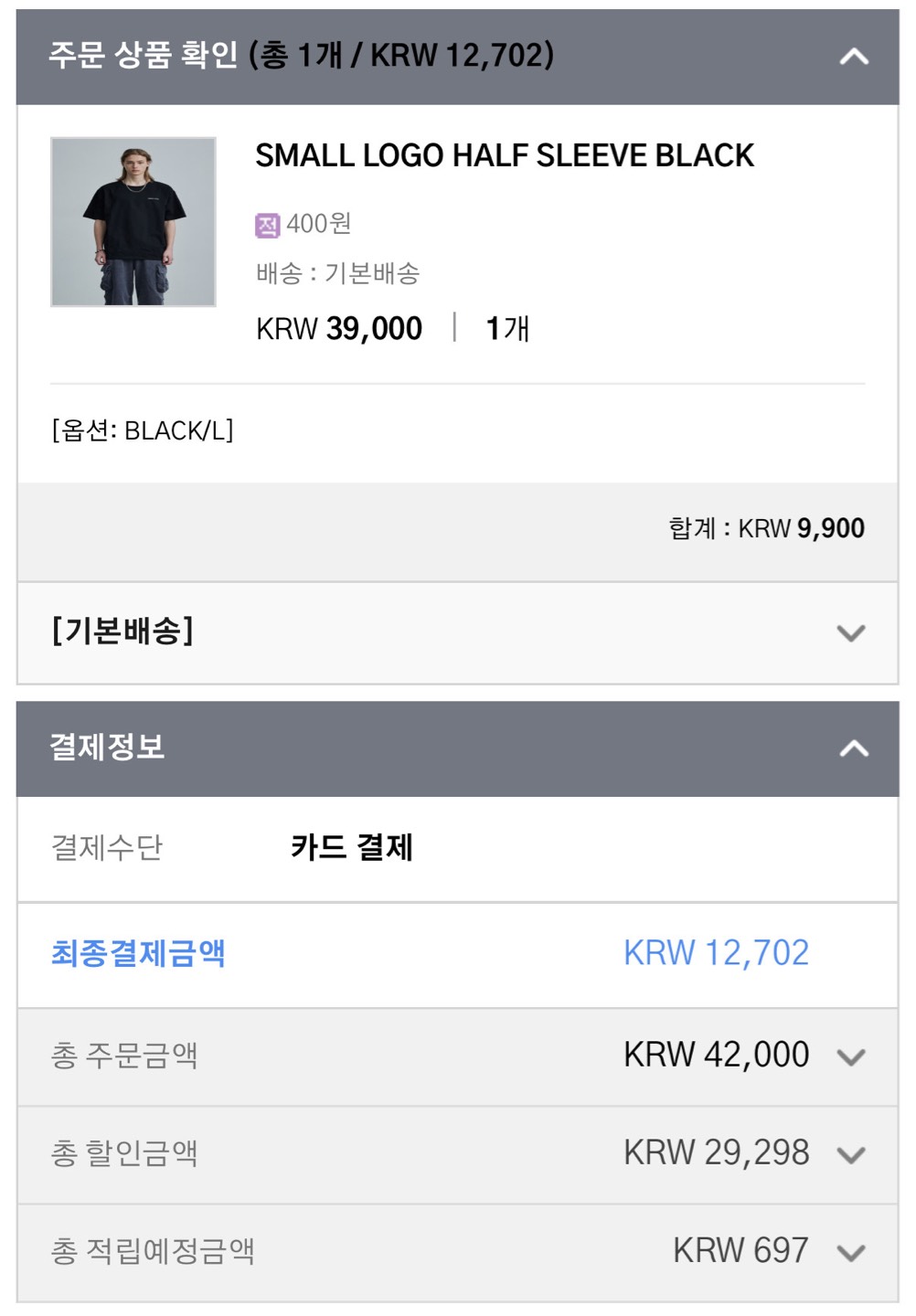Click the 1개 quantity indicator

tap(507, 329)
